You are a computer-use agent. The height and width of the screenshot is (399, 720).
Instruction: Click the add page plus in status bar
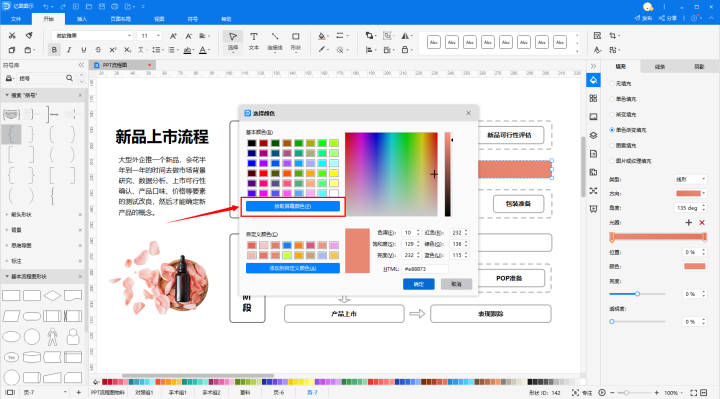[79, 393]
